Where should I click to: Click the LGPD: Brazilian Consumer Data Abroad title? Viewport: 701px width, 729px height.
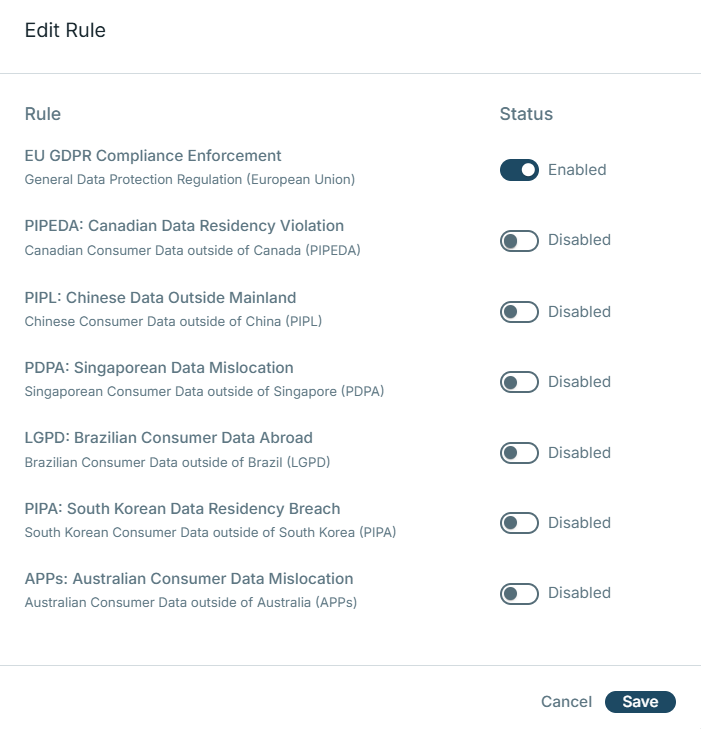coord(168,438)
